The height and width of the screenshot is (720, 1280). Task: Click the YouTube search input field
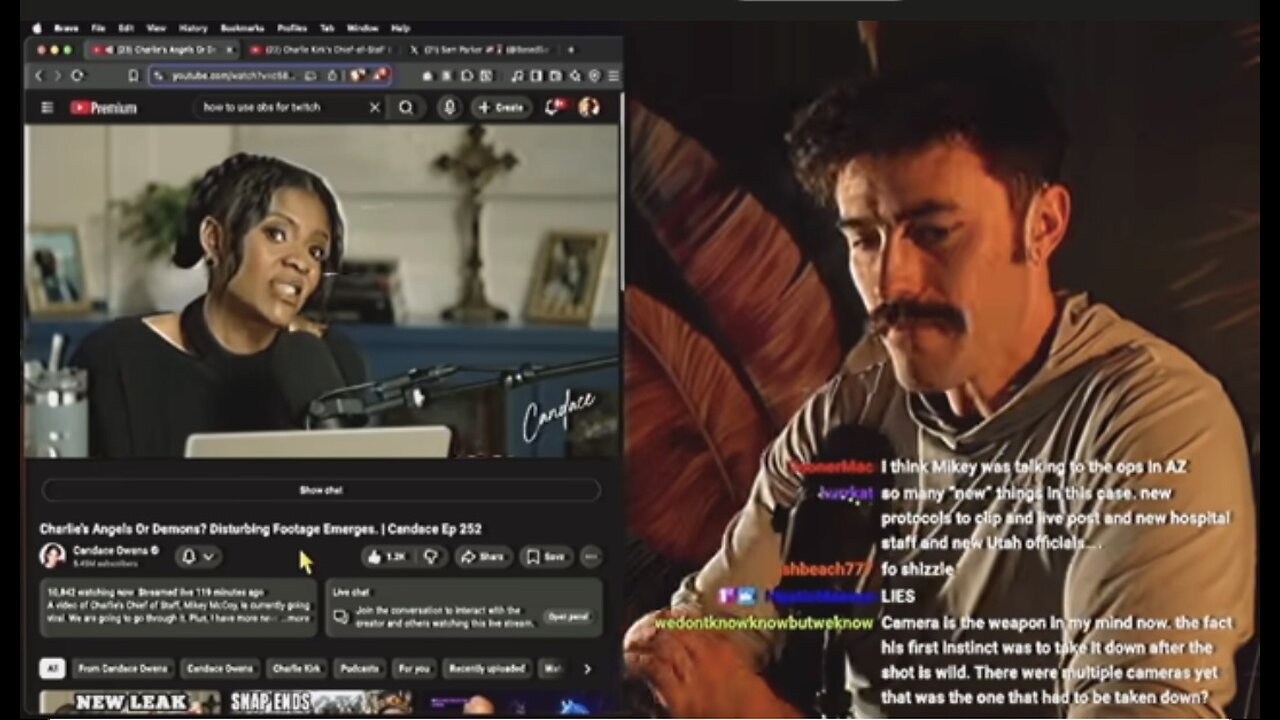(x=278, y=107)
